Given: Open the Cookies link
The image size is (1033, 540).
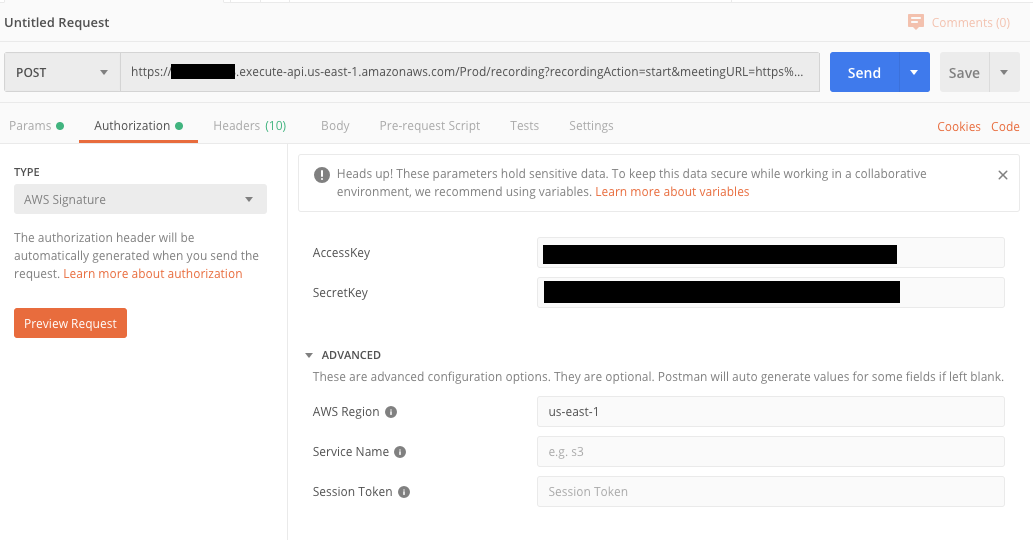Looking at the screenshot, I should pyautogui.click(x=959, y=126).
